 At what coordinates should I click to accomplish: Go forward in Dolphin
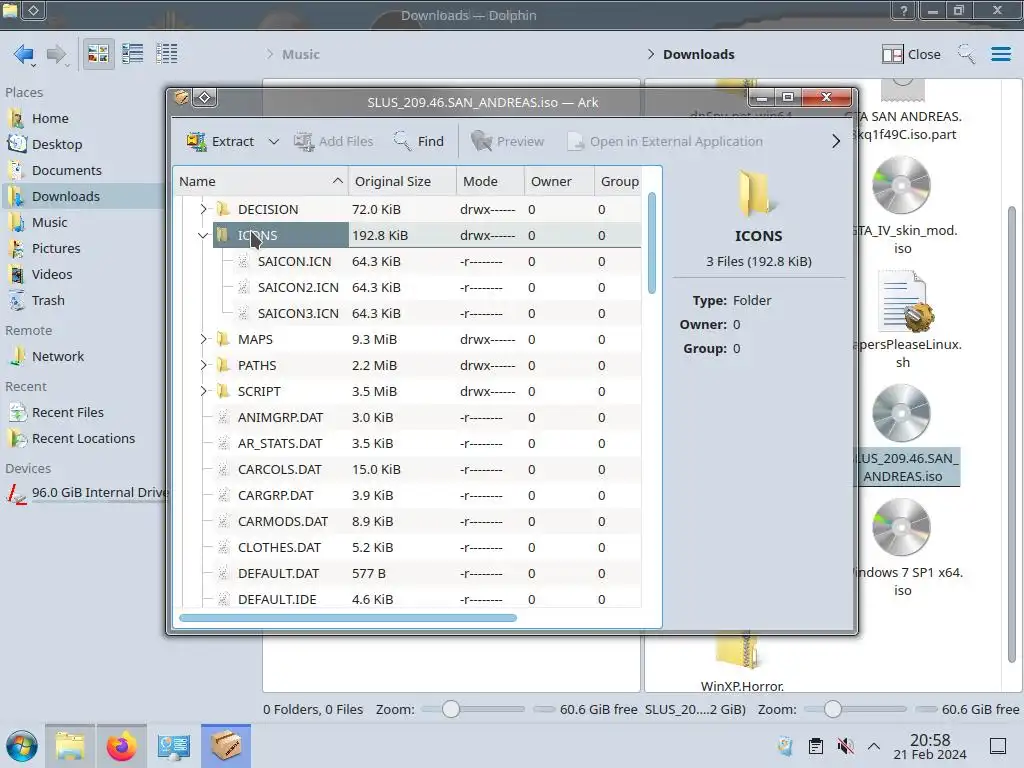coord(57,54)
